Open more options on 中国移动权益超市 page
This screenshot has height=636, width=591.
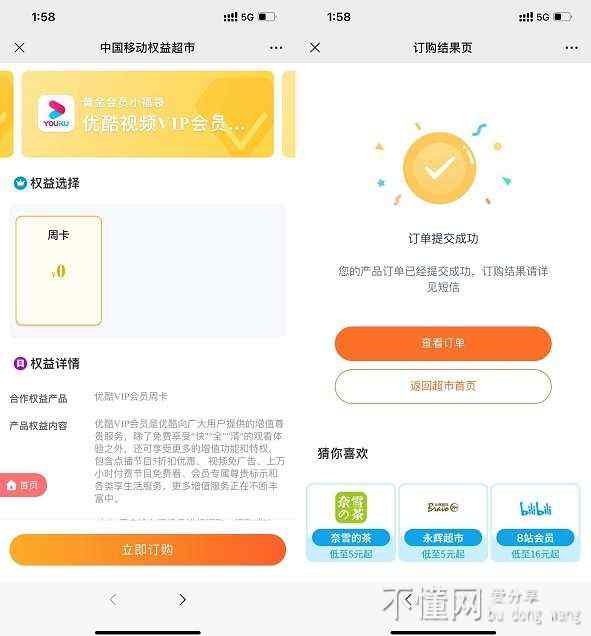pyautogui.click(x=276, y=48)
